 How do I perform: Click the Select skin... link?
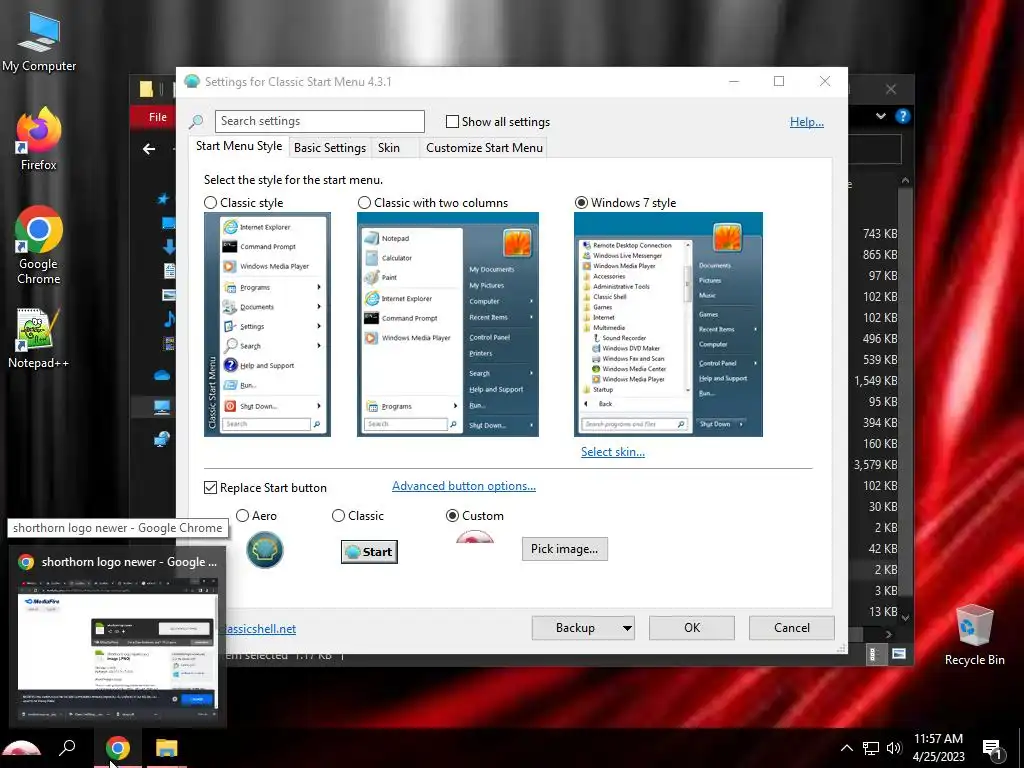pos(613,451)
